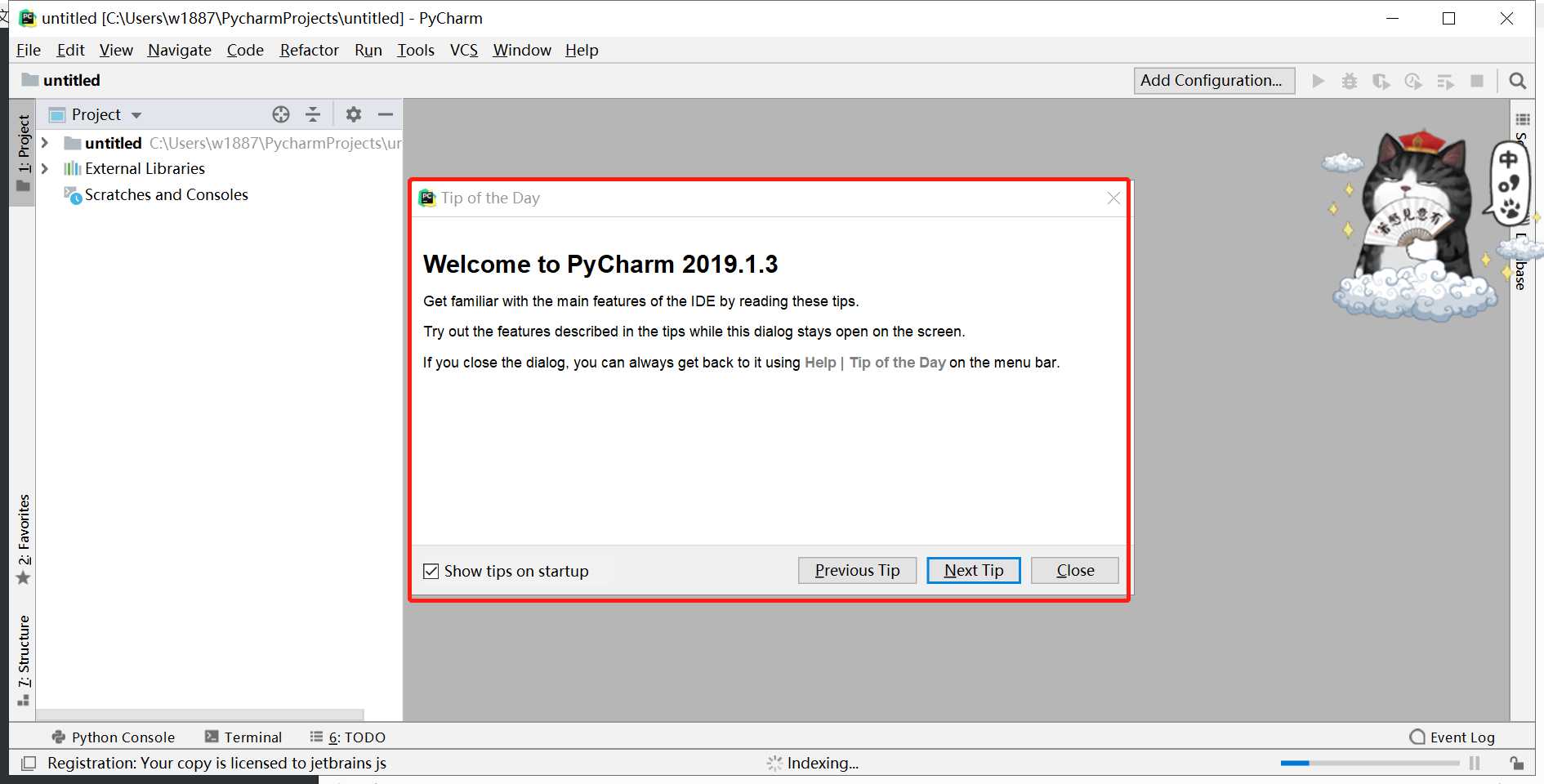Open the Edit menu
The height and width of the screenshot is (784, 1544).
point(70,50)
